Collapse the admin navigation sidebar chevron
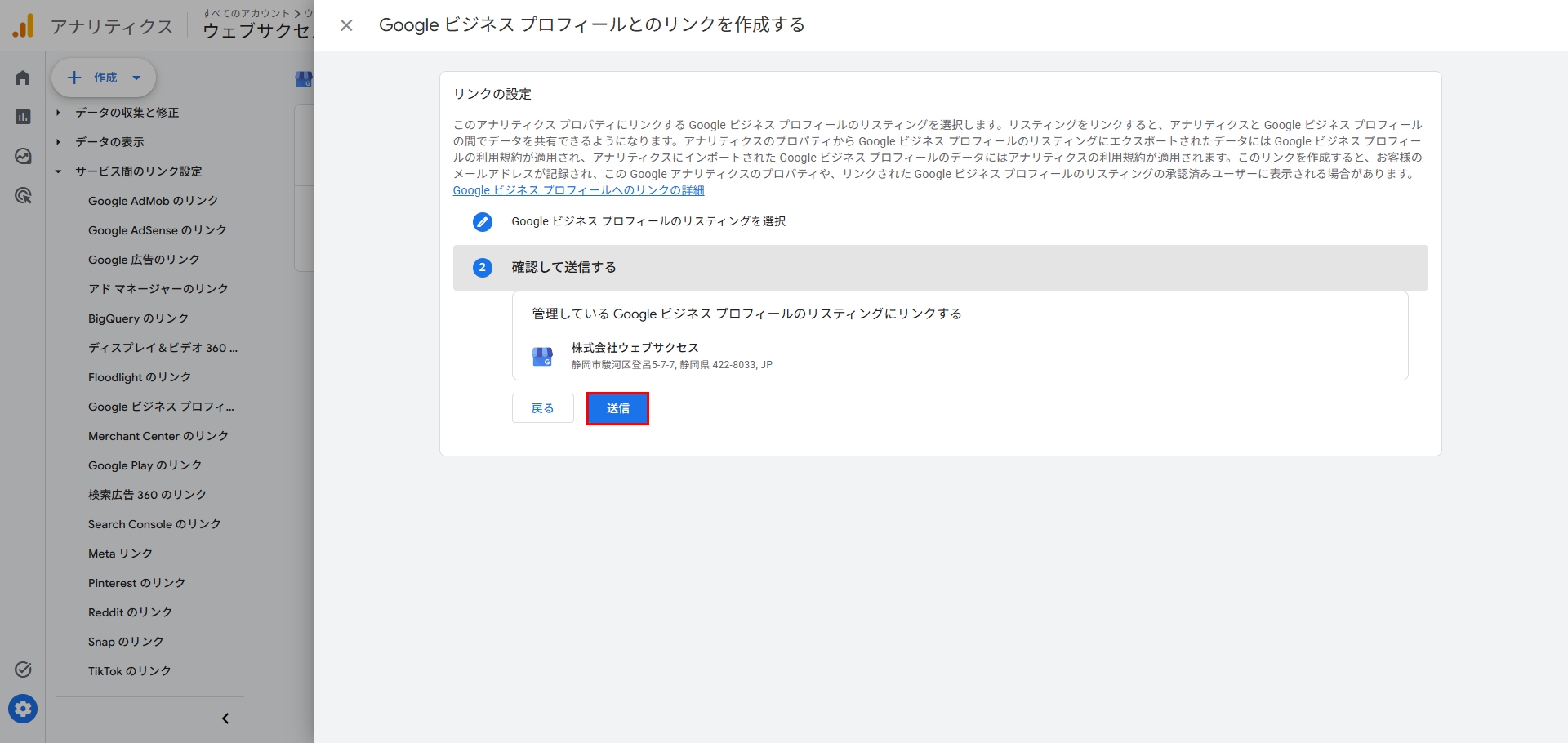The image size is (1568, 743). point(225,719)
